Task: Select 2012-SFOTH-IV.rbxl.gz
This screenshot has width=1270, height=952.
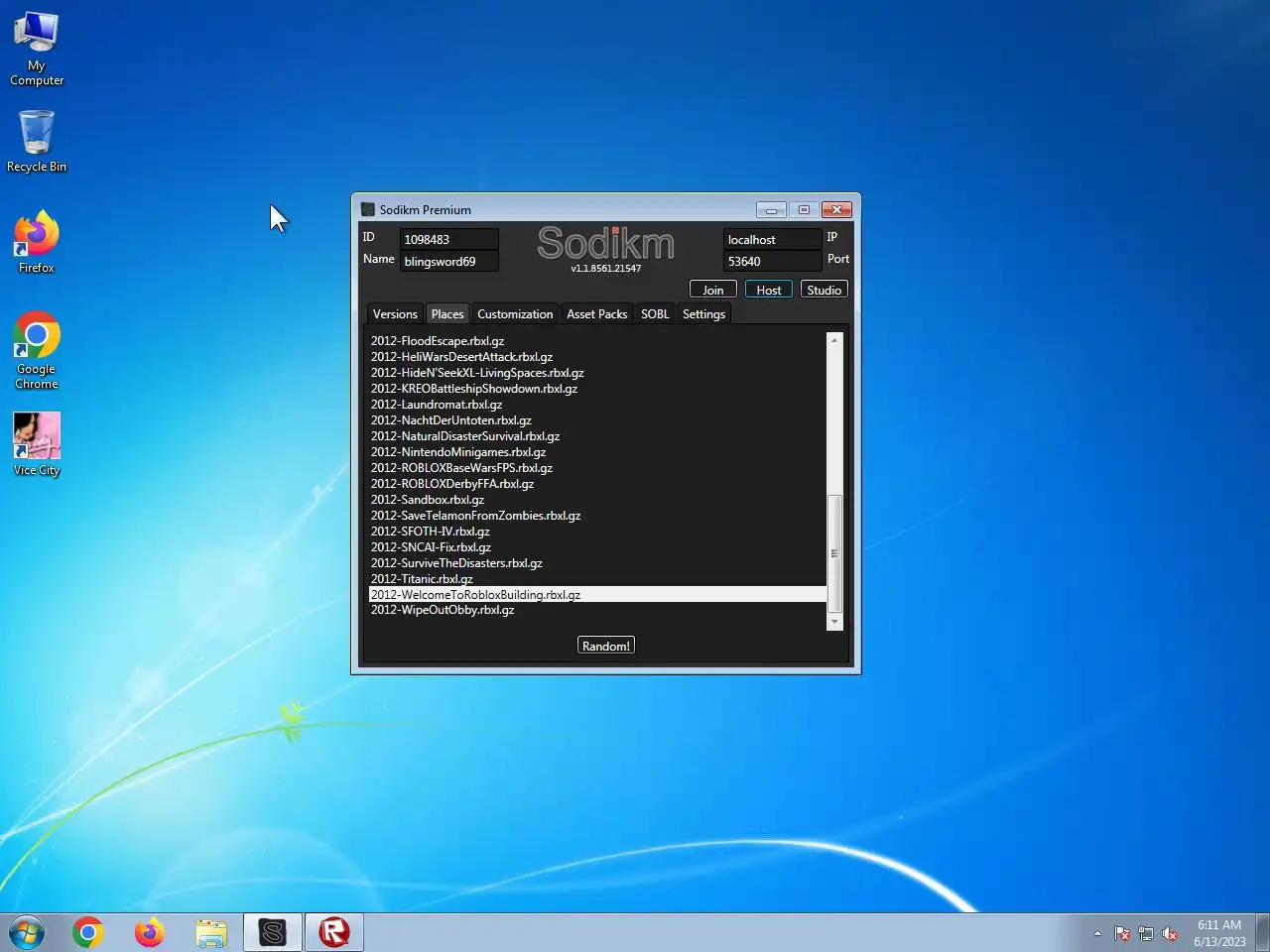Action: click(x=597, y=532)
